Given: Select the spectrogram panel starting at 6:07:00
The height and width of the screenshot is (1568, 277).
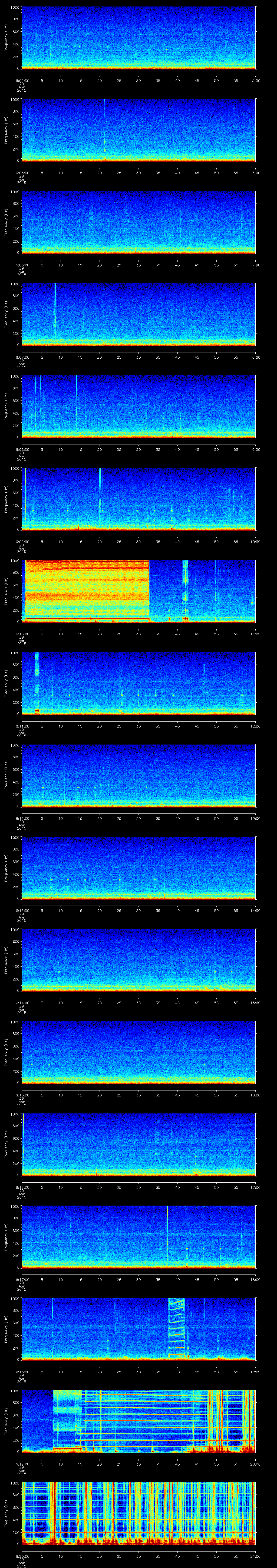Looking at the screenshot, I should click(139, 314).
